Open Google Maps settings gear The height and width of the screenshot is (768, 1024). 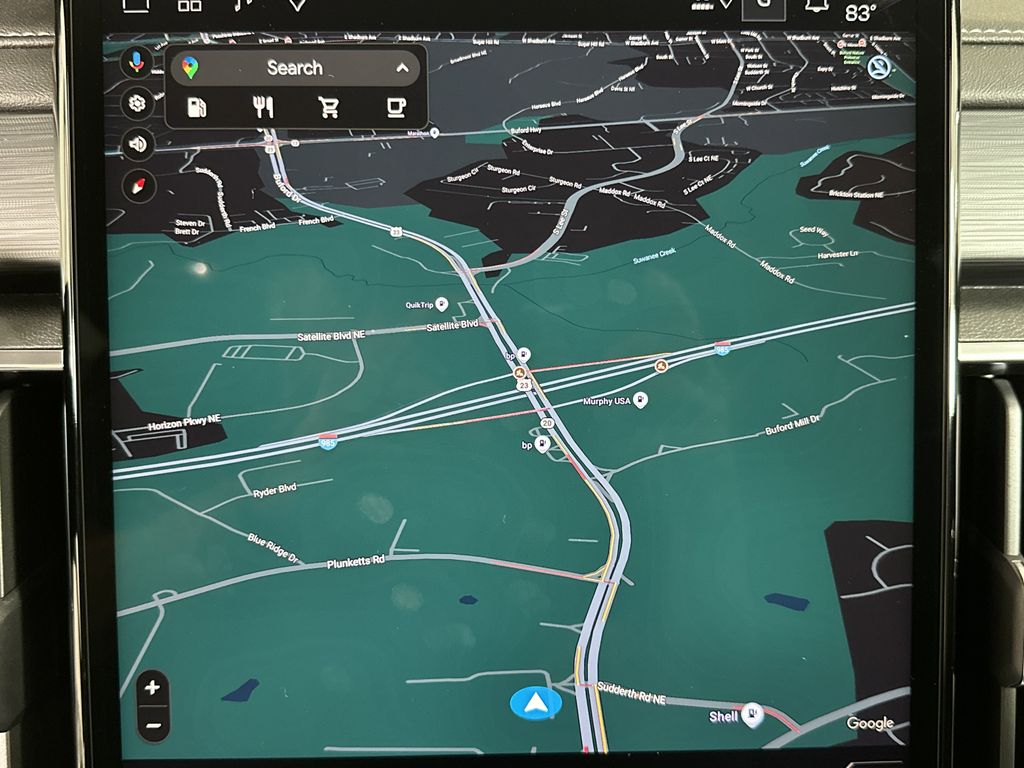[137, 103]
